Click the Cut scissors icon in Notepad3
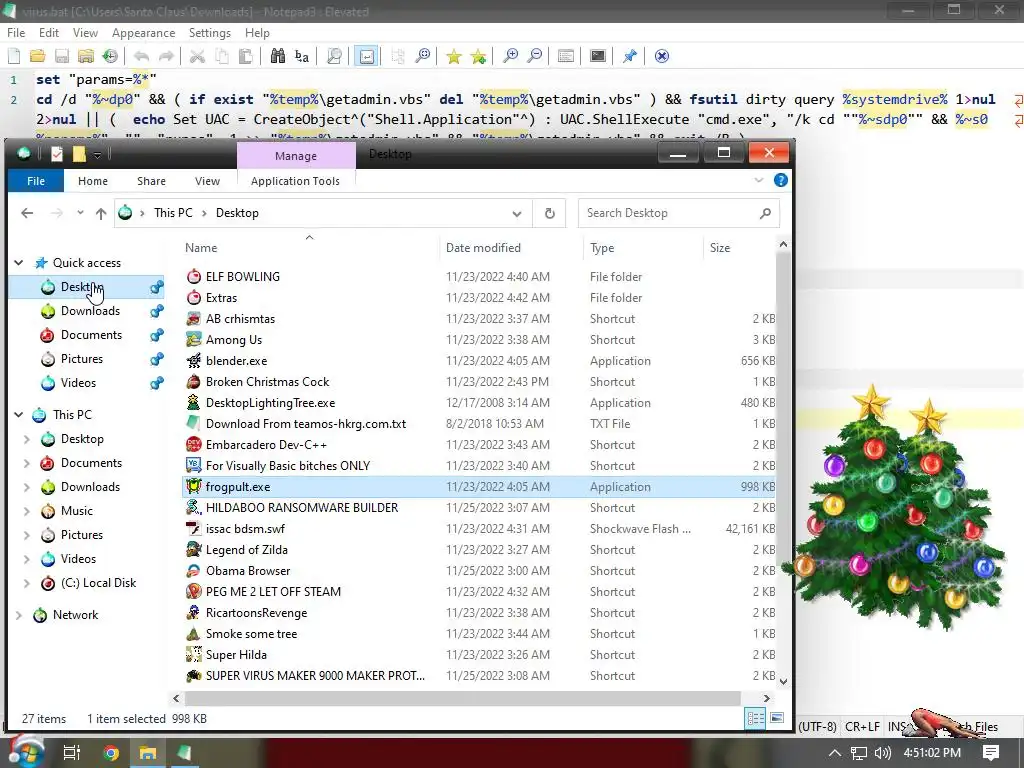The image size is (1024, 768). pos(197,56)
